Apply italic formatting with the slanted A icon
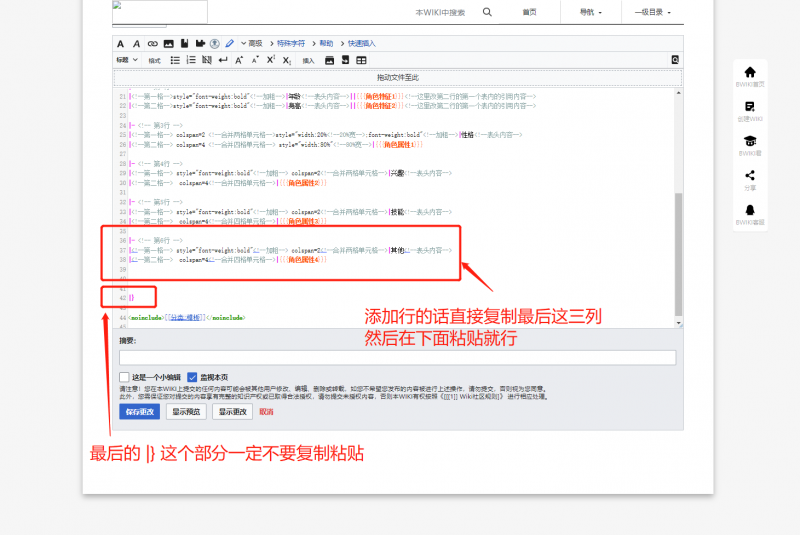This screenshot has width=800, height=535. pos(136,44)
